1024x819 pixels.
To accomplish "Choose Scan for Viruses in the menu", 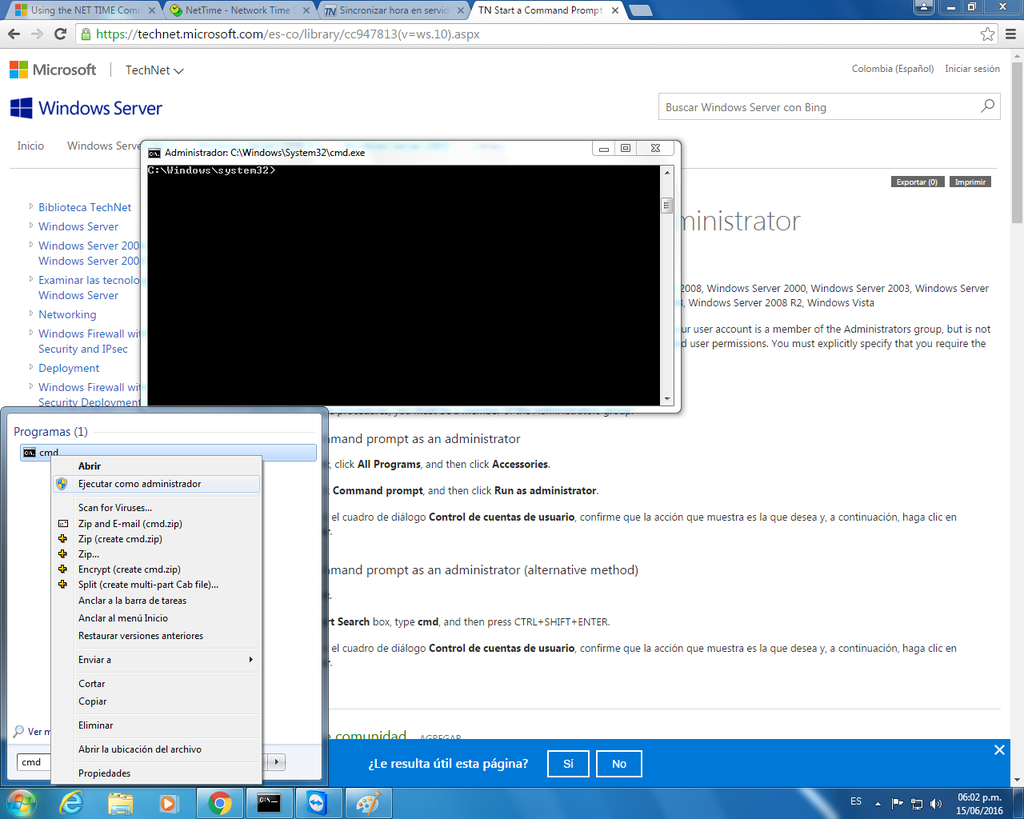I will click(x=115, y=507).
